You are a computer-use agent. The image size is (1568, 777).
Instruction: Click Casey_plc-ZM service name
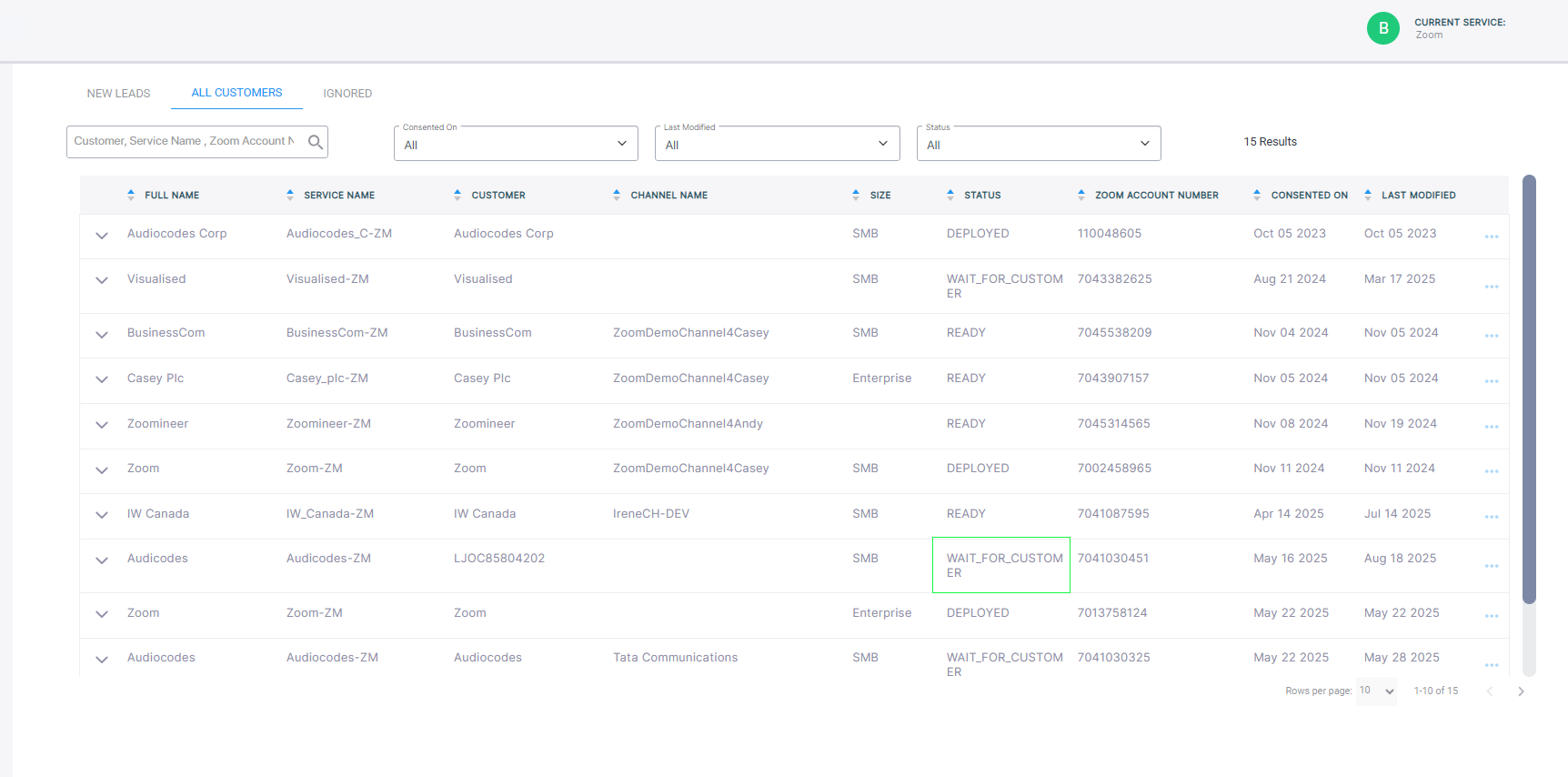pyautogui.click(x=327, y=378)
